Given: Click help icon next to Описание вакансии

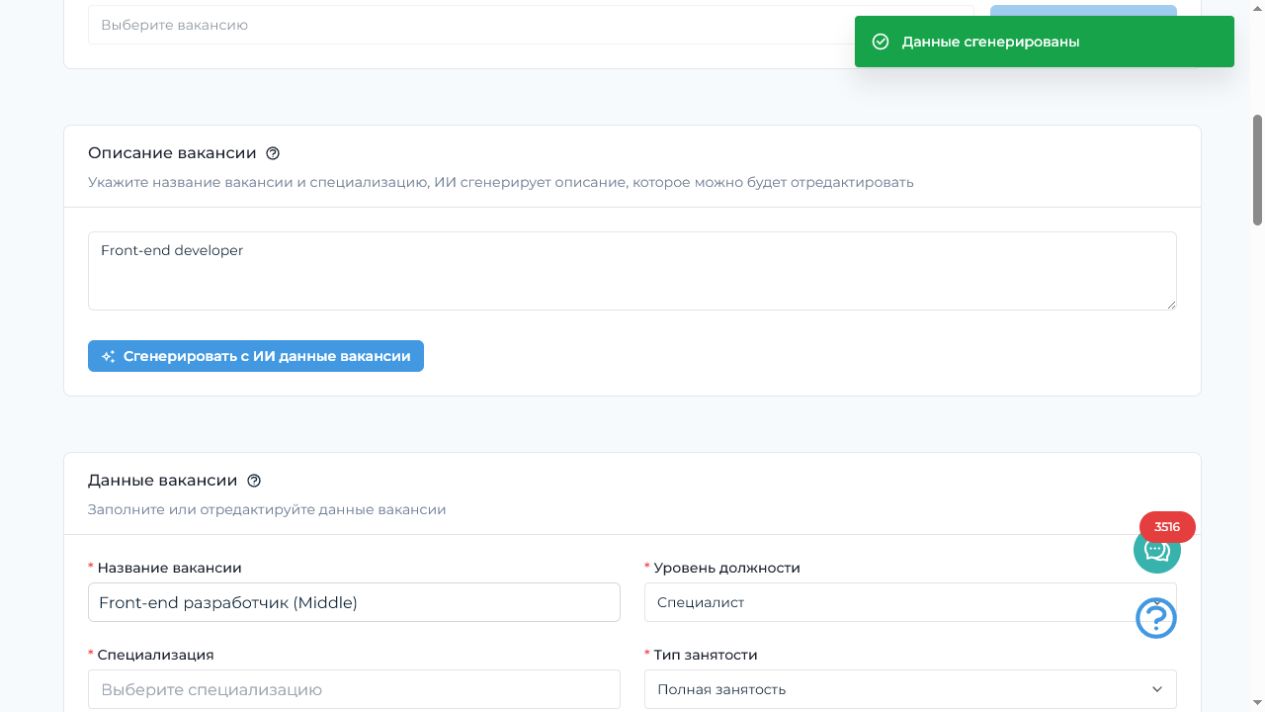Looking at the screenshot, I should coord(273,154).
